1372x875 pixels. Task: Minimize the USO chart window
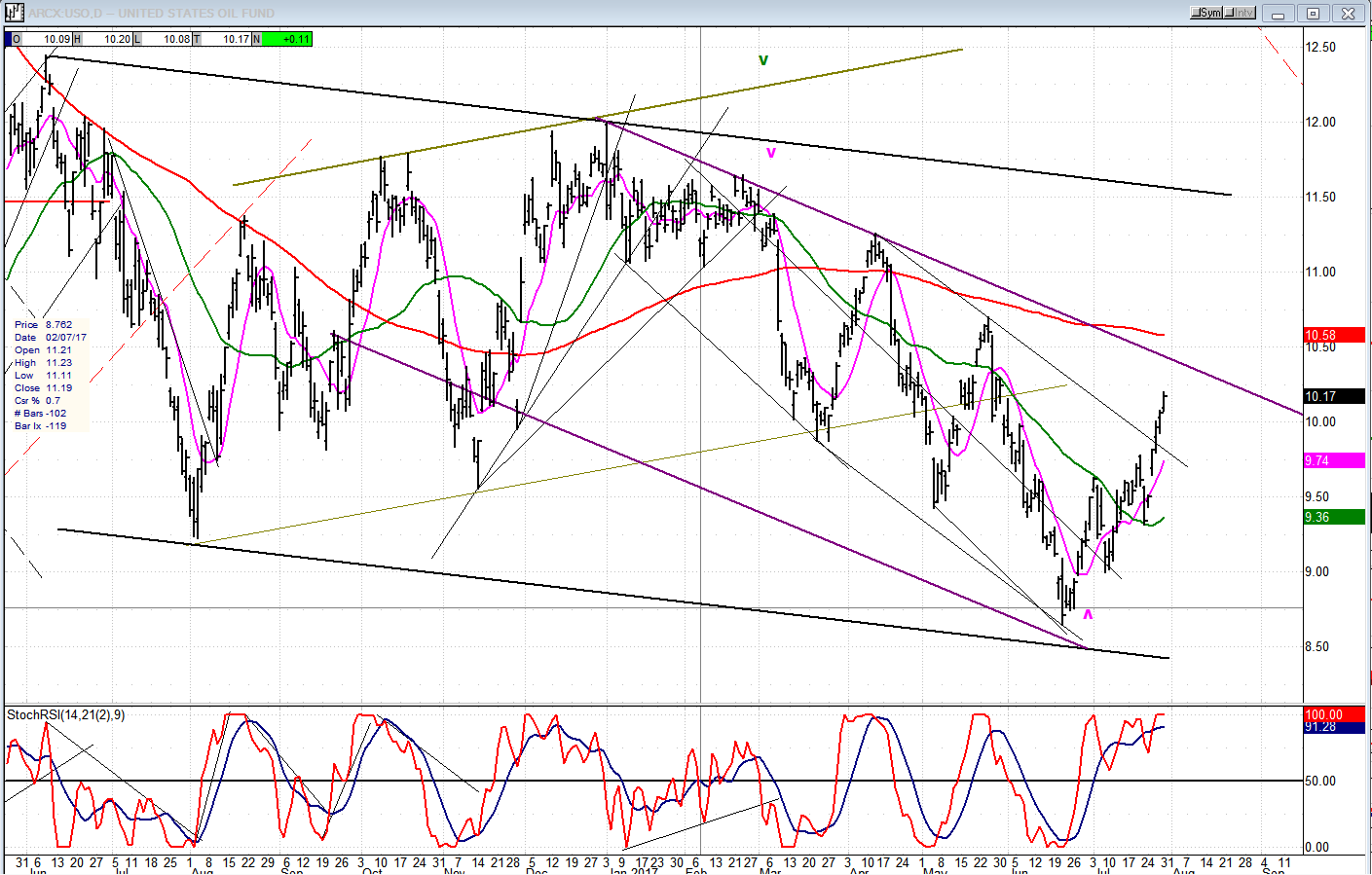pos(1278,14)
